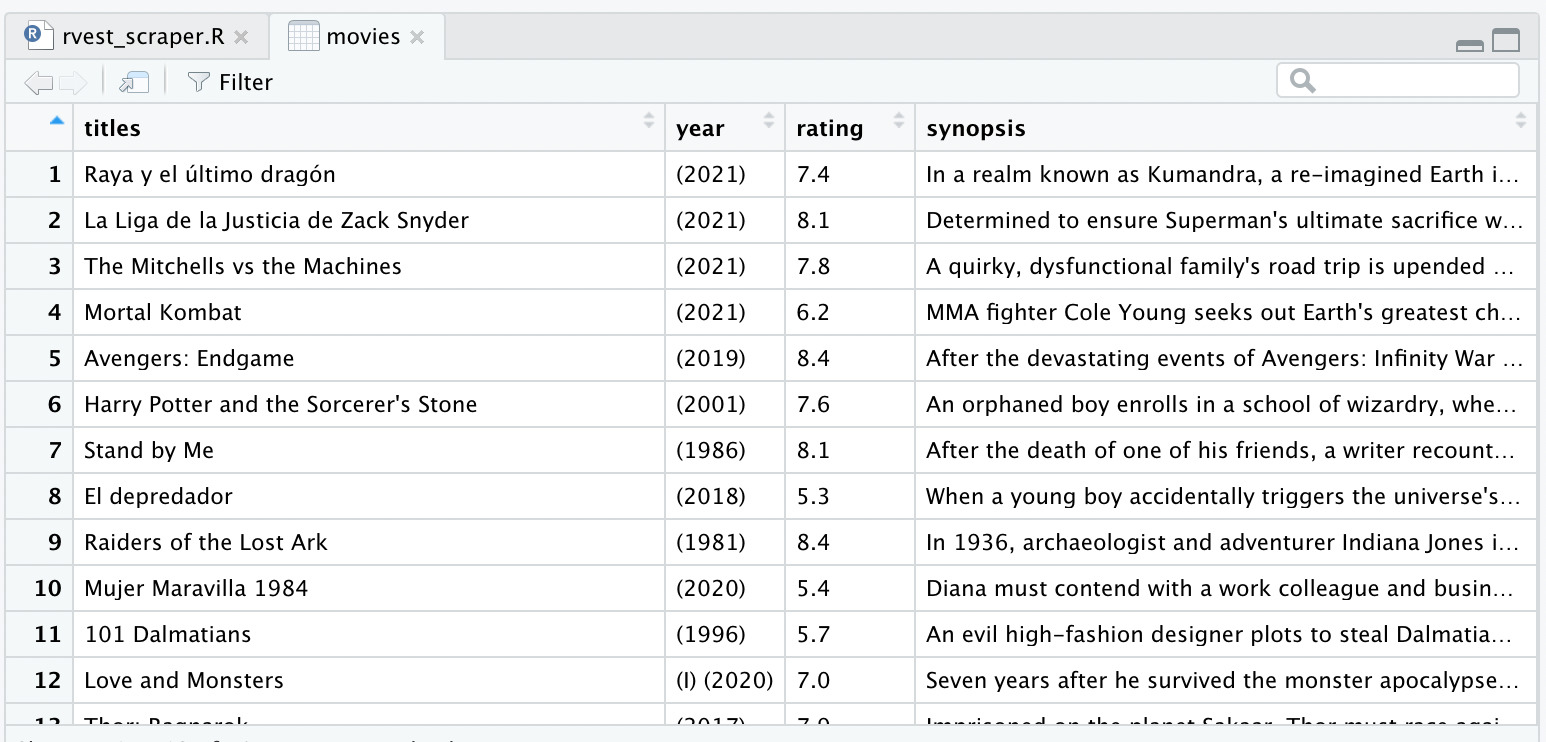Go back with the left arrow icon

38,82
